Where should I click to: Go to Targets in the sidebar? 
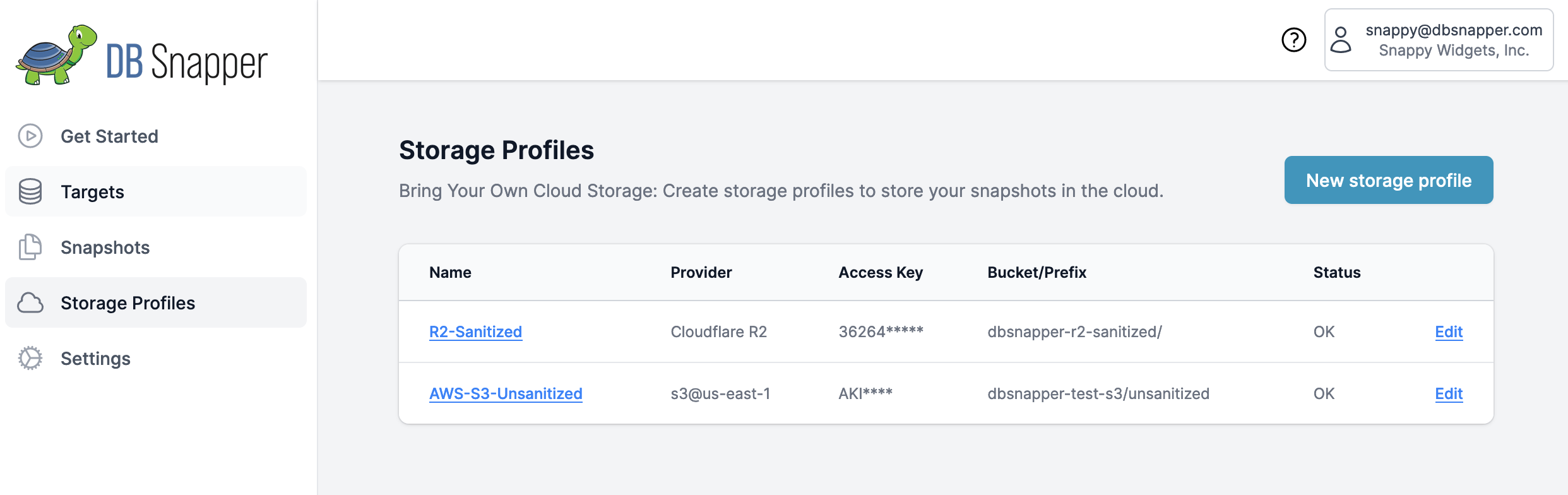pos(156,191)
